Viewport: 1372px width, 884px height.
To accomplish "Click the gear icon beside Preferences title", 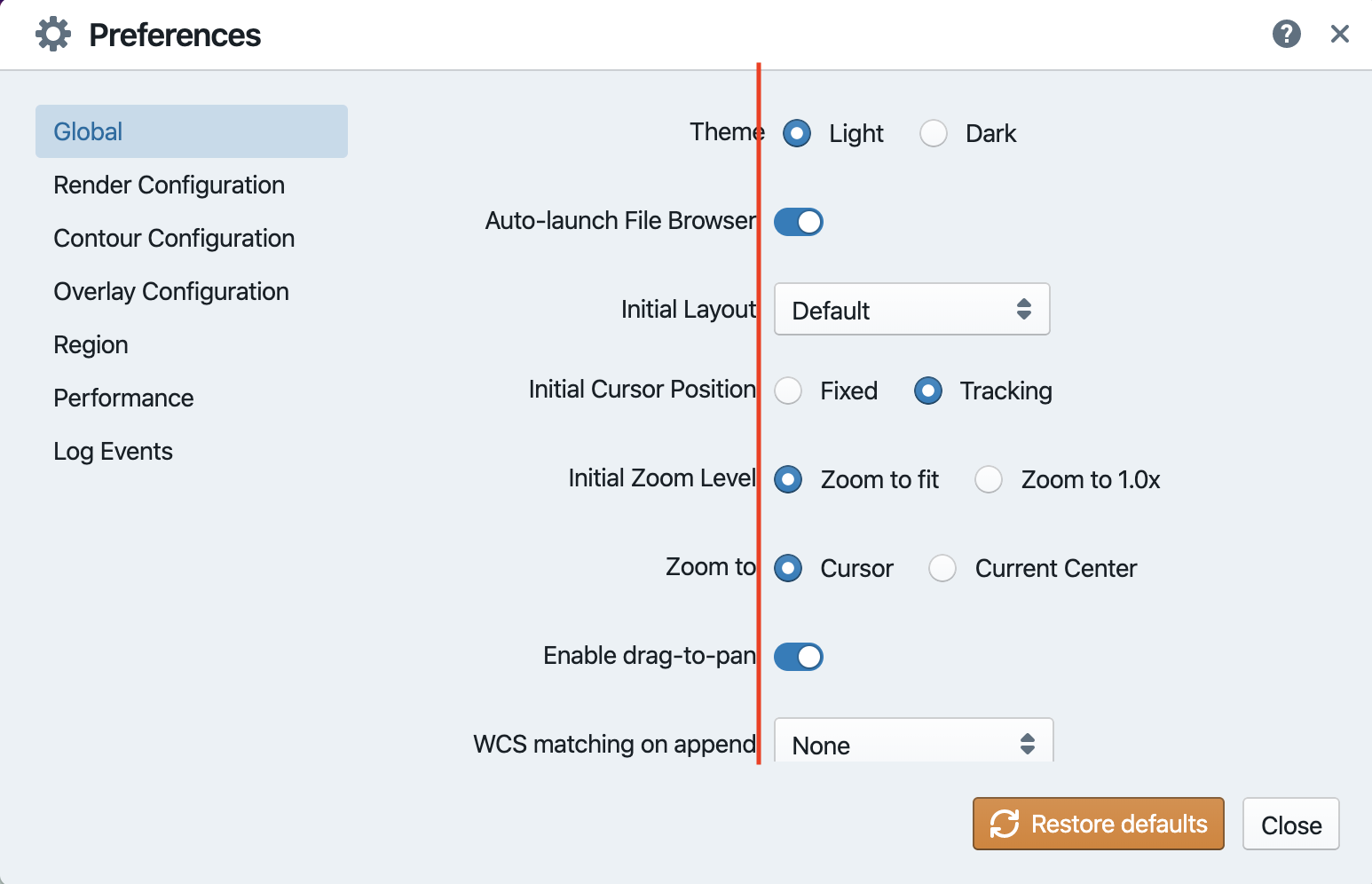I will click(x=52, y=33).
